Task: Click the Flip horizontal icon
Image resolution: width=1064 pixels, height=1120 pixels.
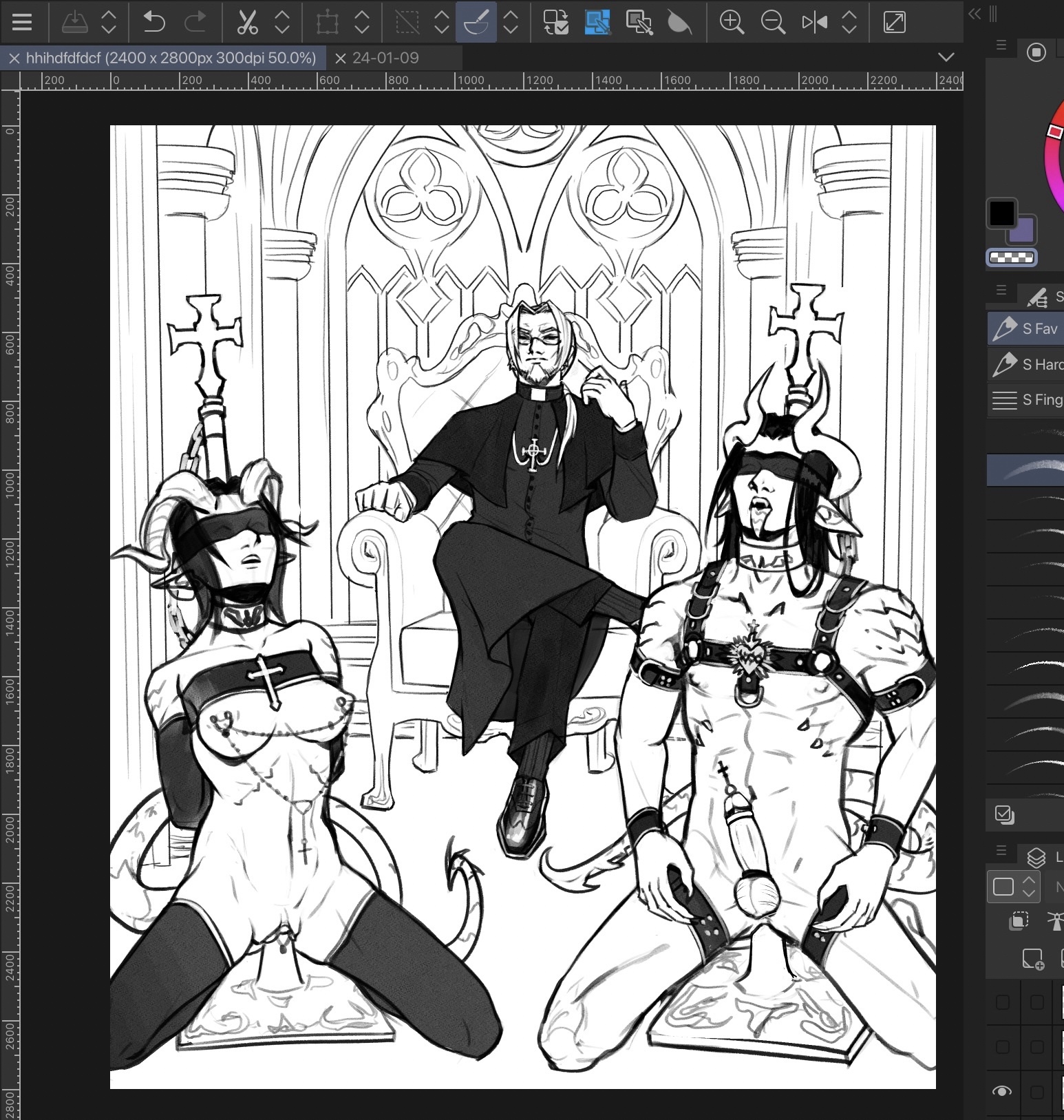Action: (814, 22)
